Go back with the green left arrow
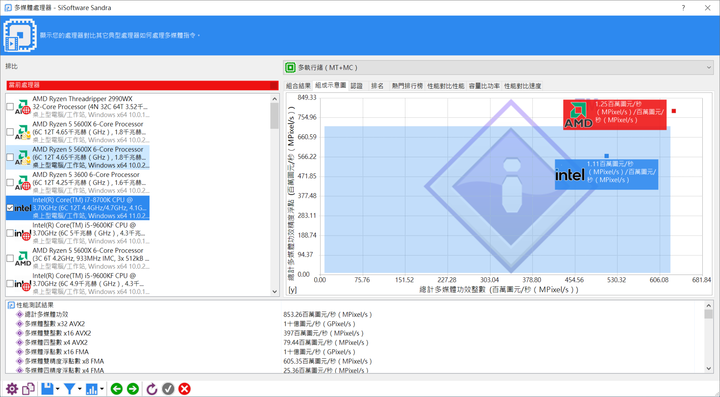Viewport: 720px width, 397px height. point(117,389)
